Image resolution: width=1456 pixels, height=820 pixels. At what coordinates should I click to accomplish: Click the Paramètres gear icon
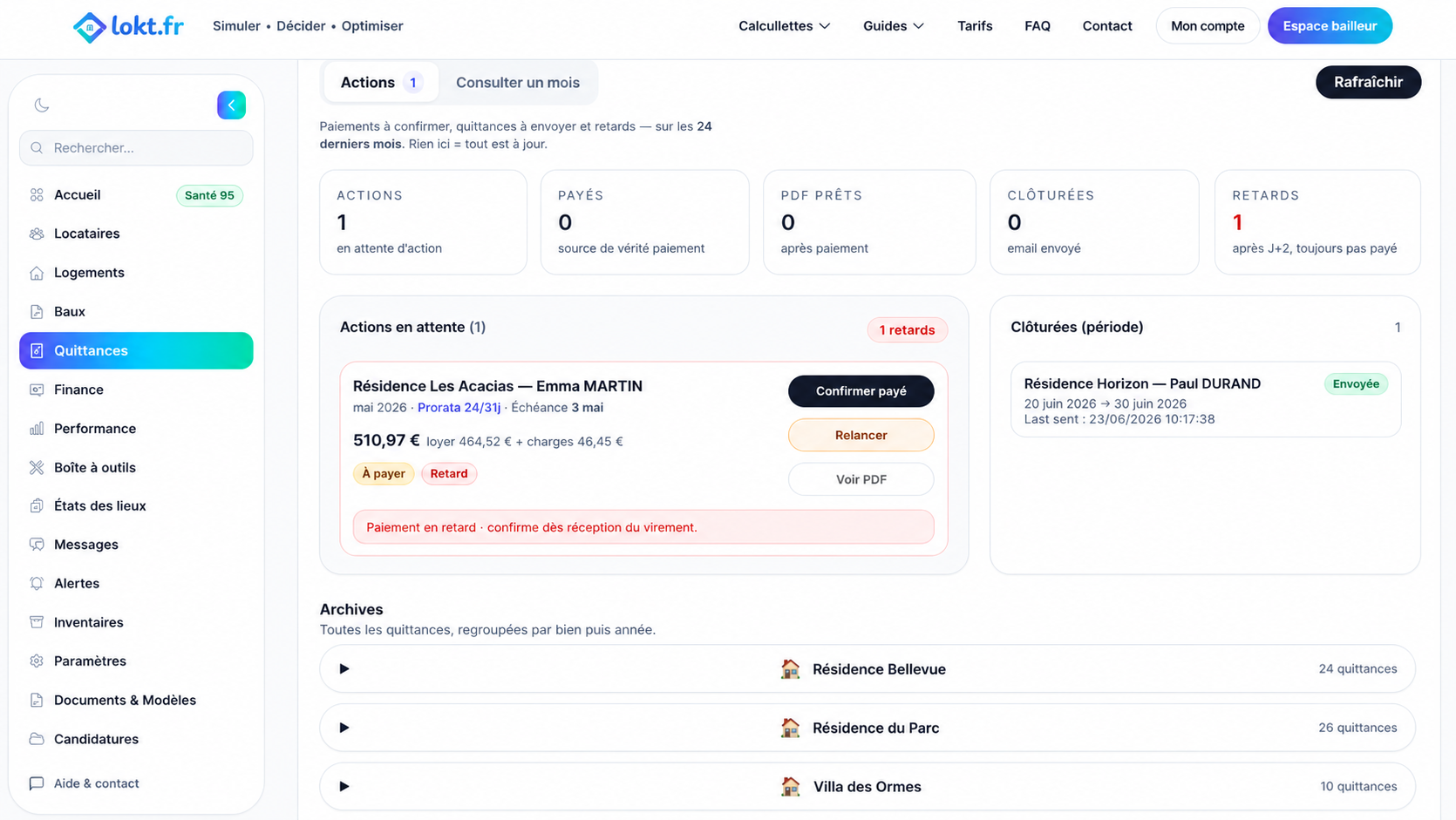[x=37, y=661]
